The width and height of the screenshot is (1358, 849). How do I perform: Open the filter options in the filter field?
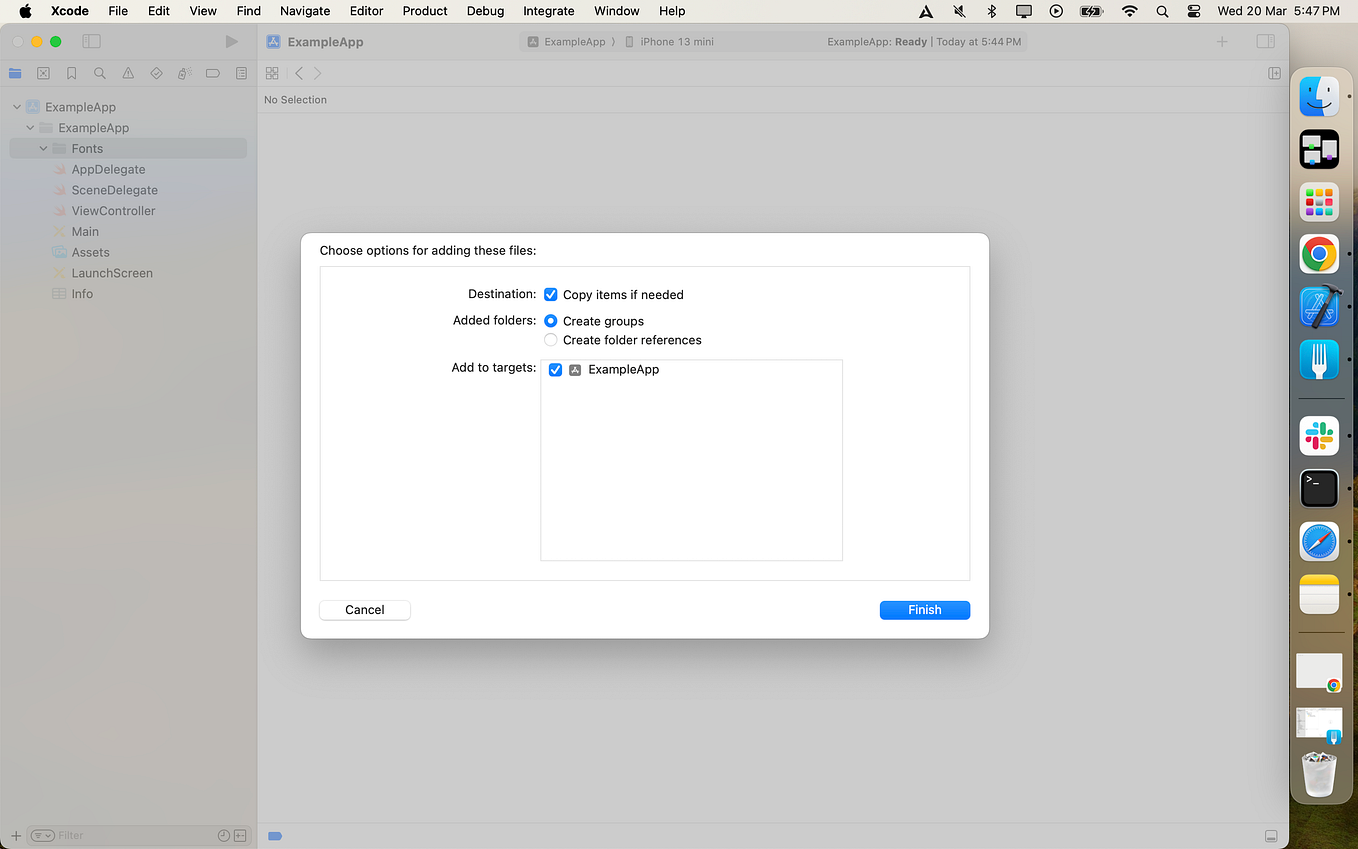click(42, 835)
